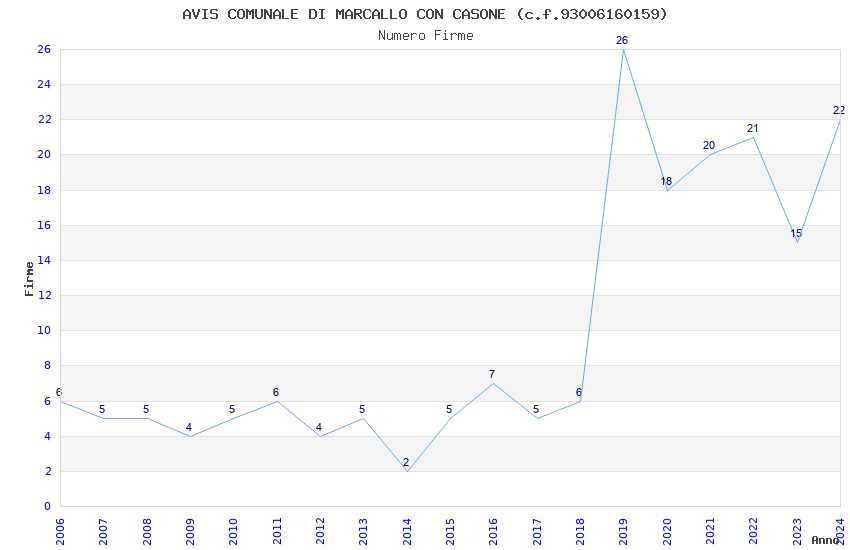Click the 26 tick label on y-axis

[x=44, y=49]
